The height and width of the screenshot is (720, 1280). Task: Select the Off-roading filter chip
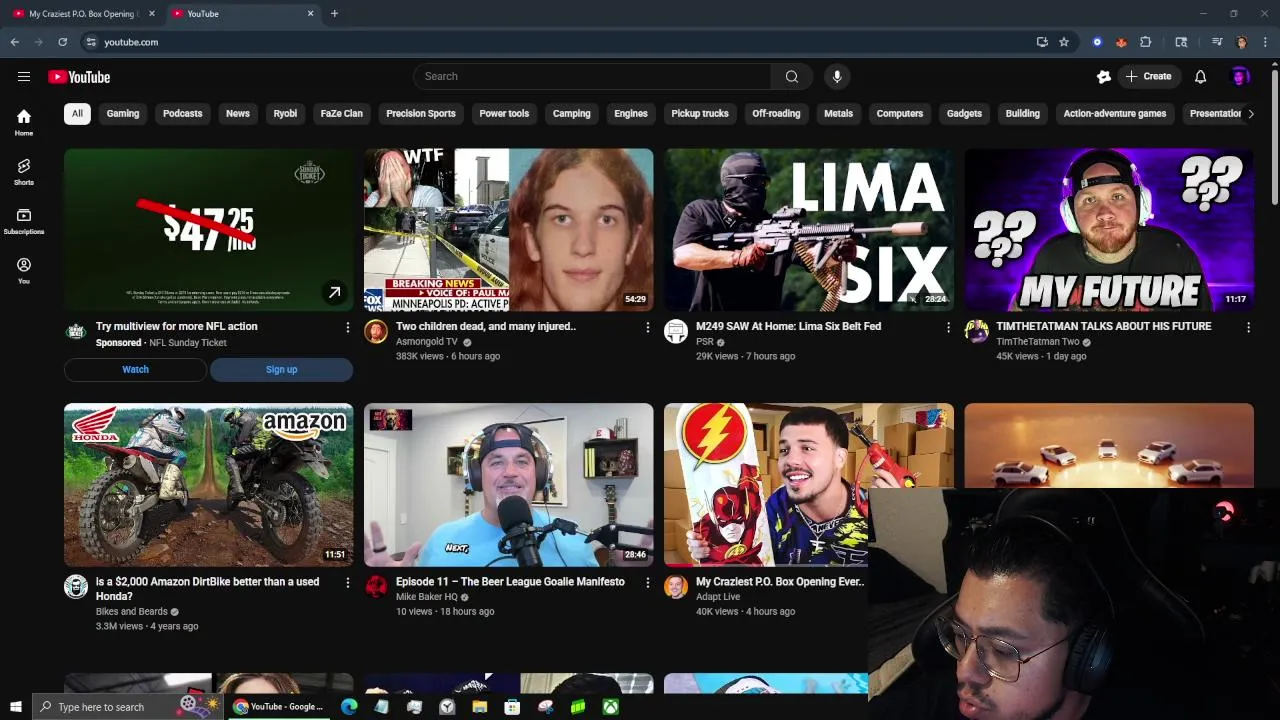776,114
